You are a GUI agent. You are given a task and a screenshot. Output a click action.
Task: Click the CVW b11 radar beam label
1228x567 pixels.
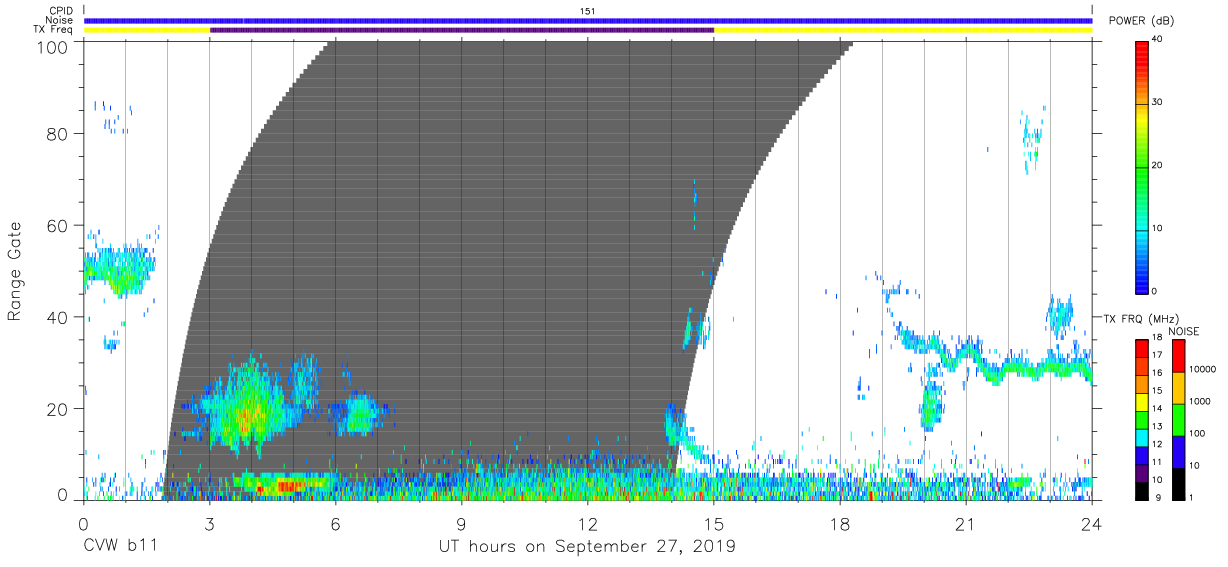tap(120, 547)
